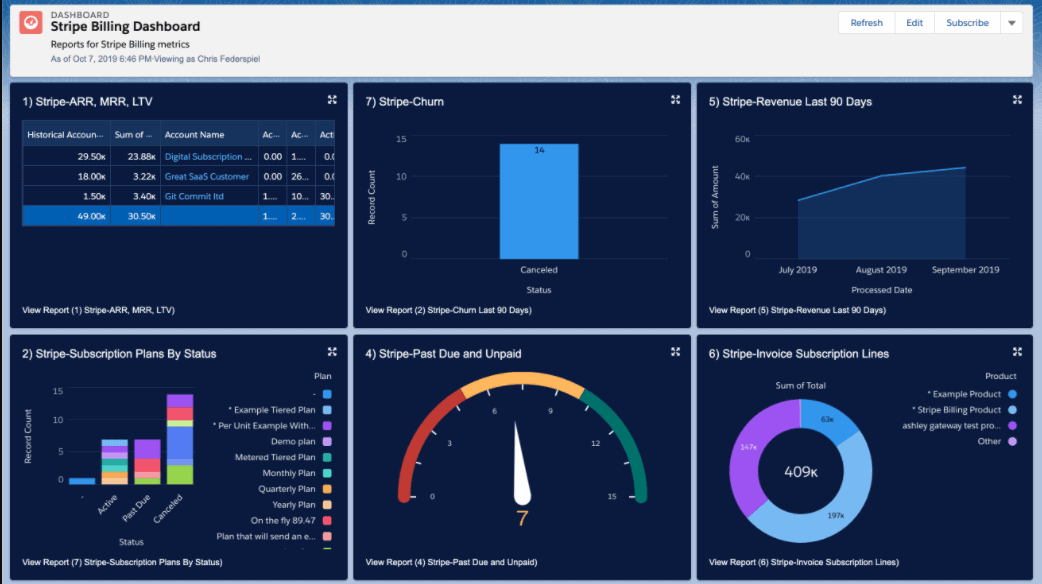Click the 'Sum of ...' column header
Image resolution: width=1042 pixels, height=584 pixels.
(x=135, y=134)
